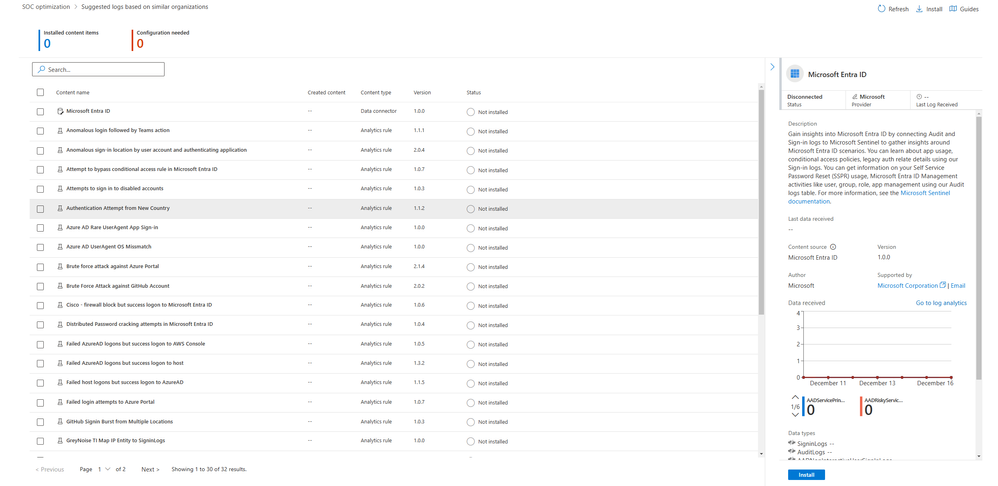Click the blue Install button in details pane
The image size is (998, 486).
click(806, 475)
